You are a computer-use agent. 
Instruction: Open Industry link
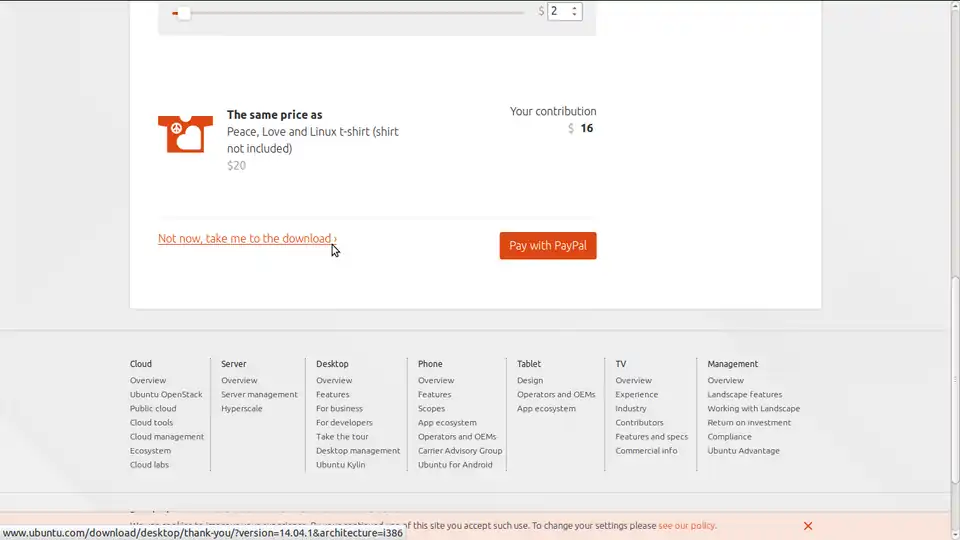tap(631, 408)
